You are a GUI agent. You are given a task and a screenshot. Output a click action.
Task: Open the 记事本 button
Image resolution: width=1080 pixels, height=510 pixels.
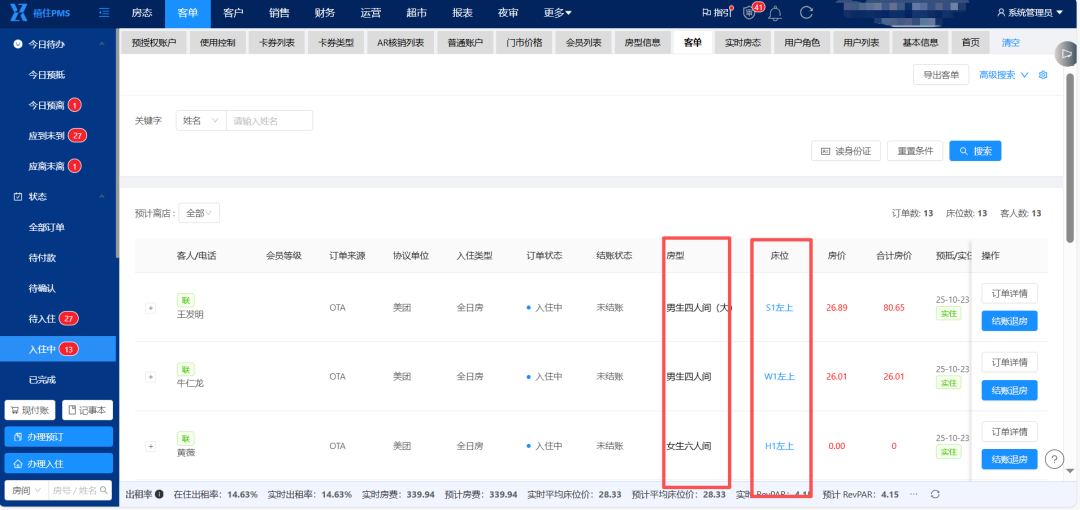click(x=87, y=410)
